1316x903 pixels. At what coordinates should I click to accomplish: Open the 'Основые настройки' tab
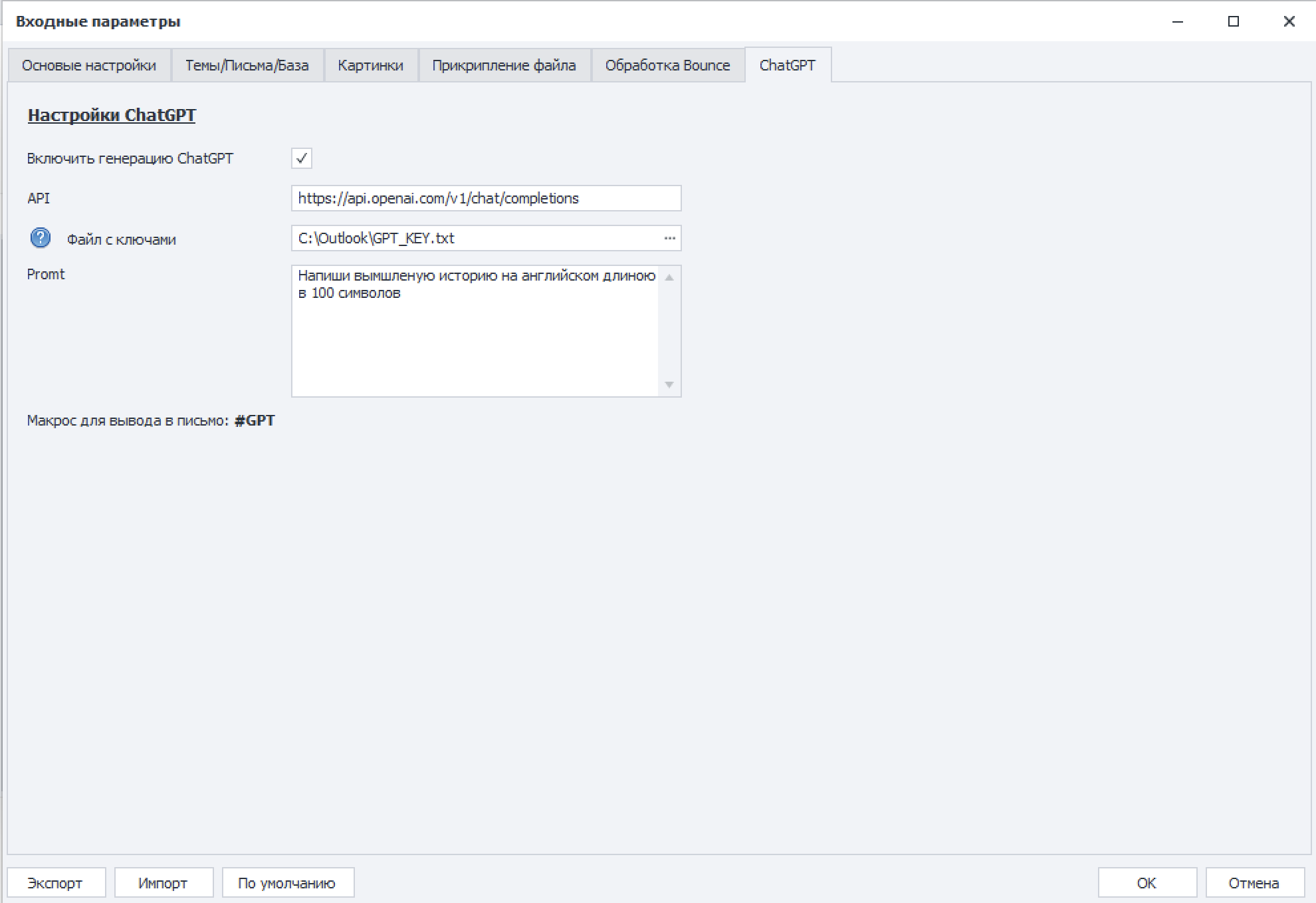[x=89, y=65]
